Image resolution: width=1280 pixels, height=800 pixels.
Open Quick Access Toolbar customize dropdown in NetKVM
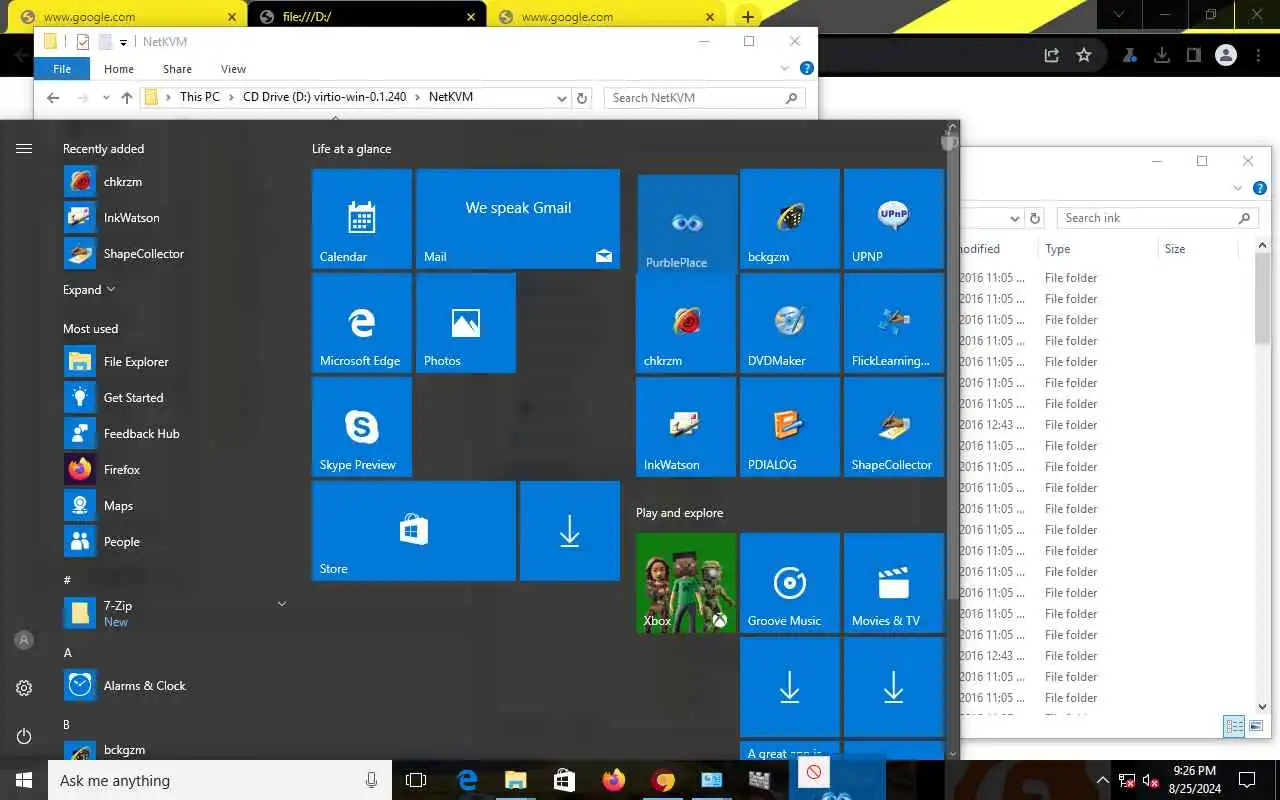[x=123, y=42]
